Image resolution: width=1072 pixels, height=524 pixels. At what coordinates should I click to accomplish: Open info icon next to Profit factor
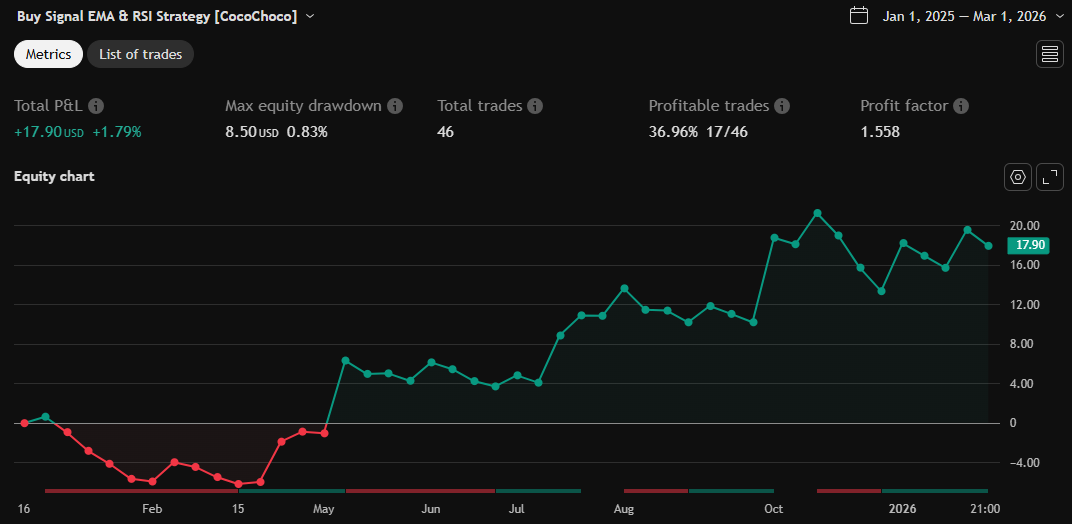click(961, 106)
